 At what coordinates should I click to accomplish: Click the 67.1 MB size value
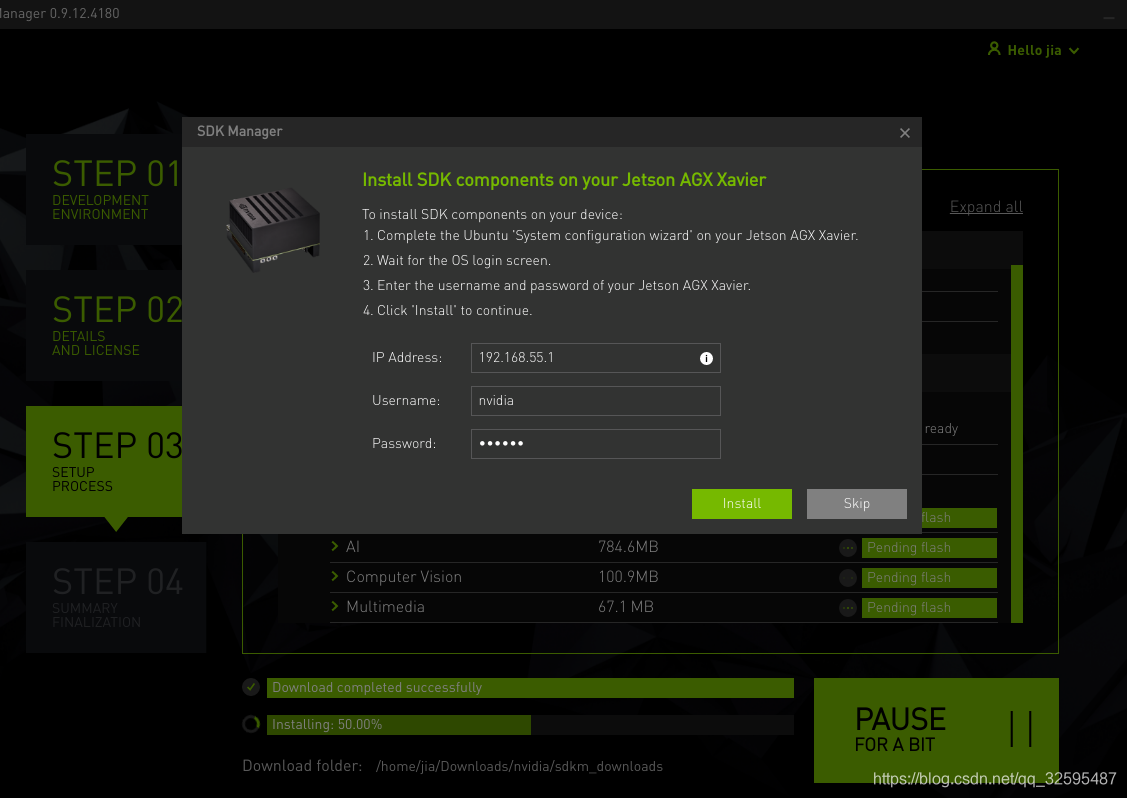click(625, 607)
